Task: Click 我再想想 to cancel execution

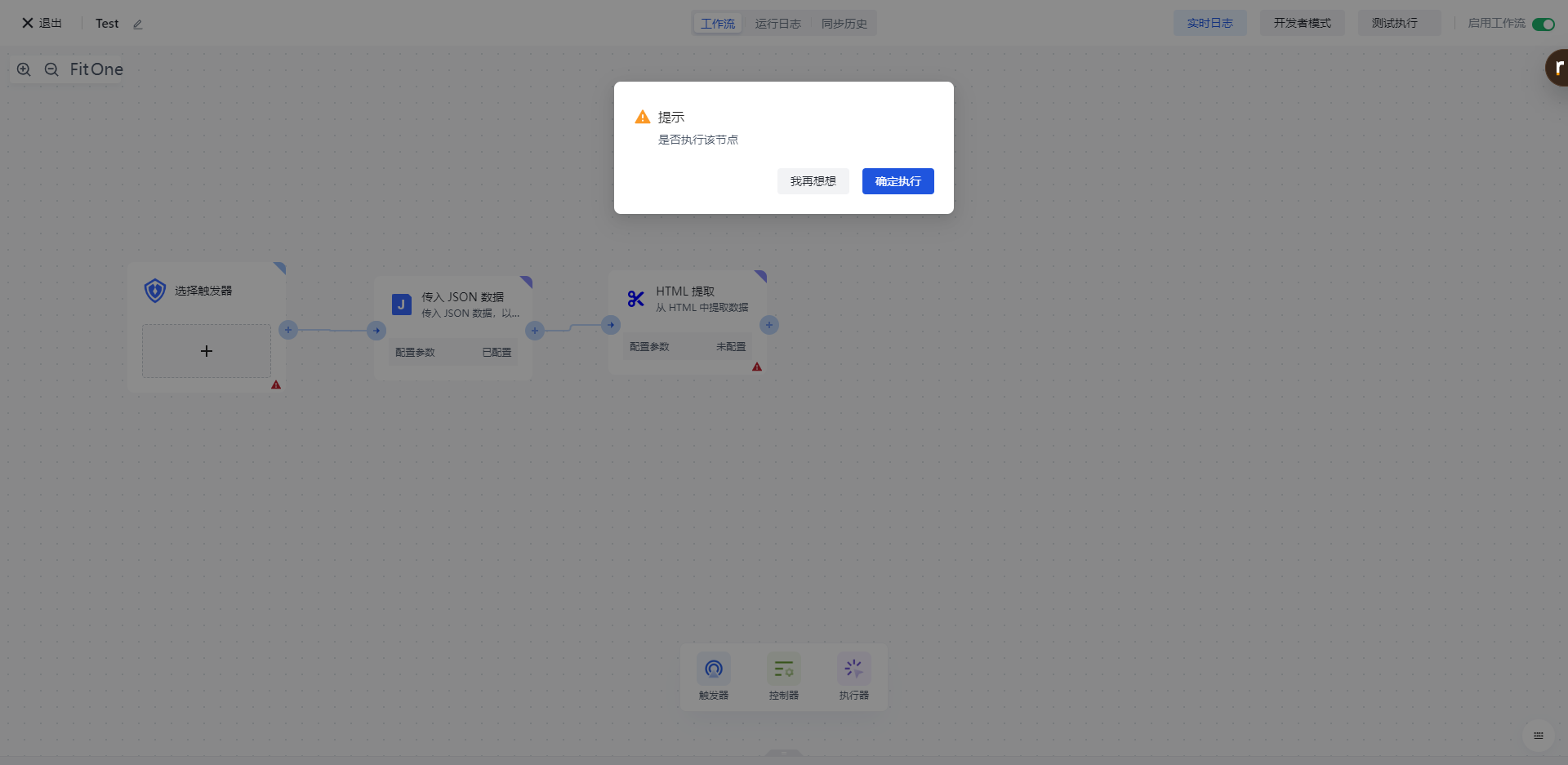Action: click(x=813, y=181)
